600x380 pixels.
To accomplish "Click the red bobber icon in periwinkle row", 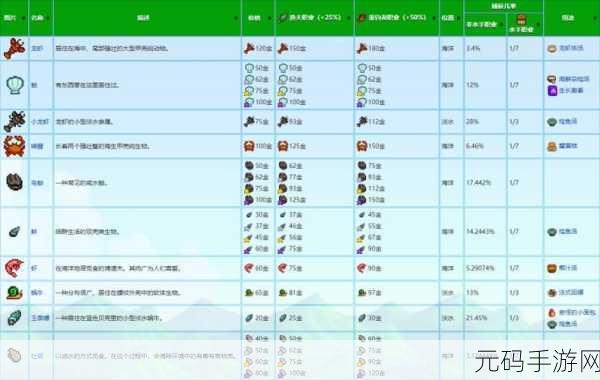I will [x=551, y=313].
